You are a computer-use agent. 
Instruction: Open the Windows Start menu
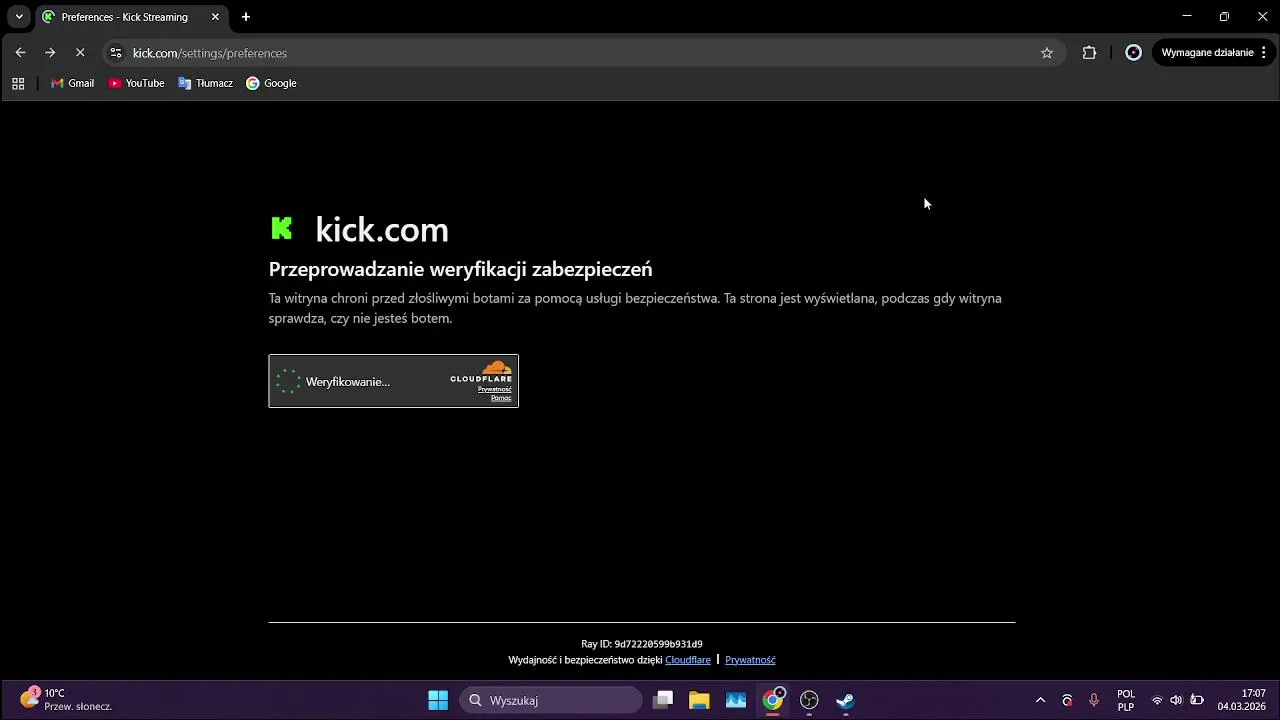[x=438, y=700]
